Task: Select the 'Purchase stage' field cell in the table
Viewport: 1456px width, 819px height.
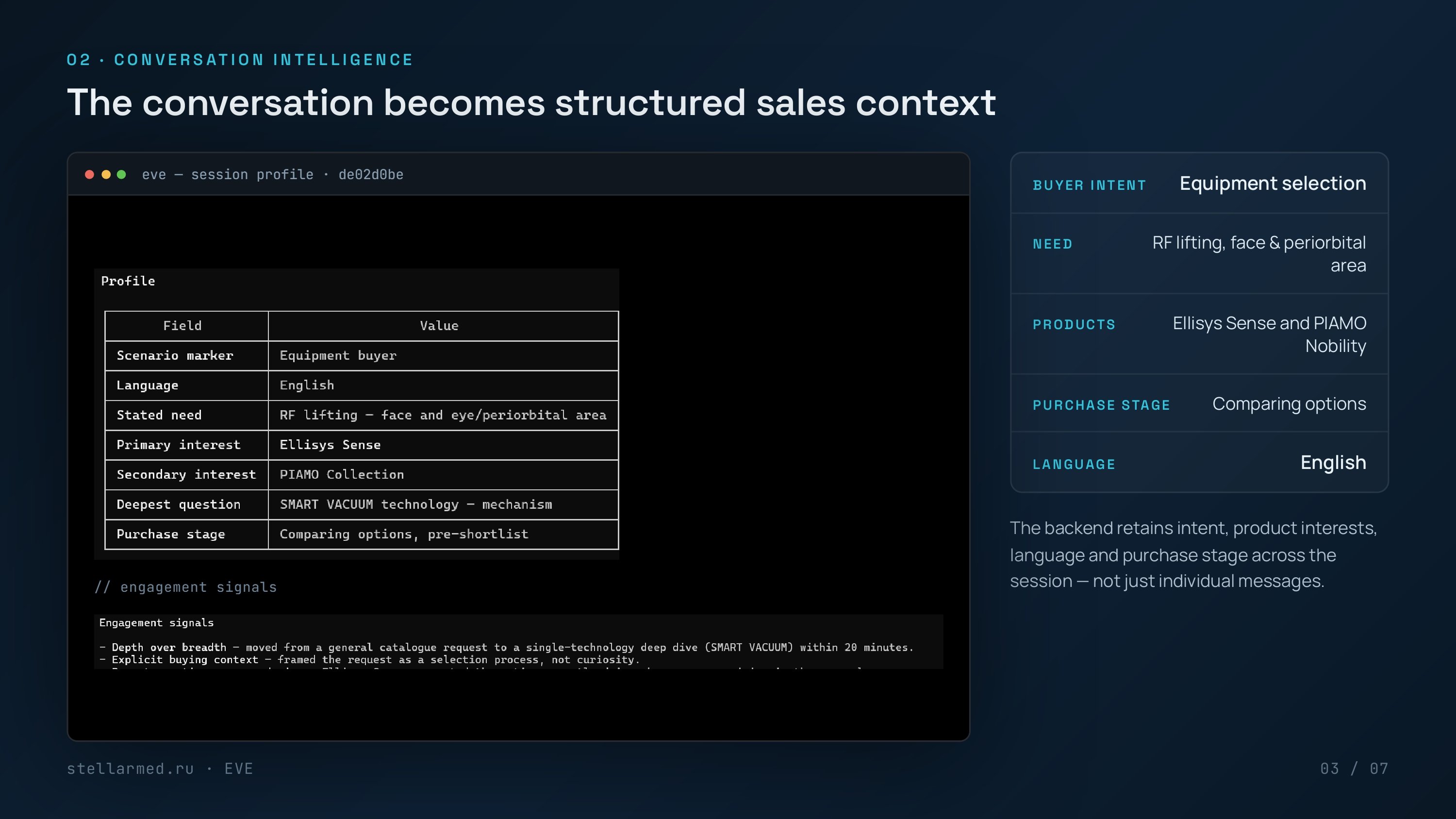Action: [186, 534]
